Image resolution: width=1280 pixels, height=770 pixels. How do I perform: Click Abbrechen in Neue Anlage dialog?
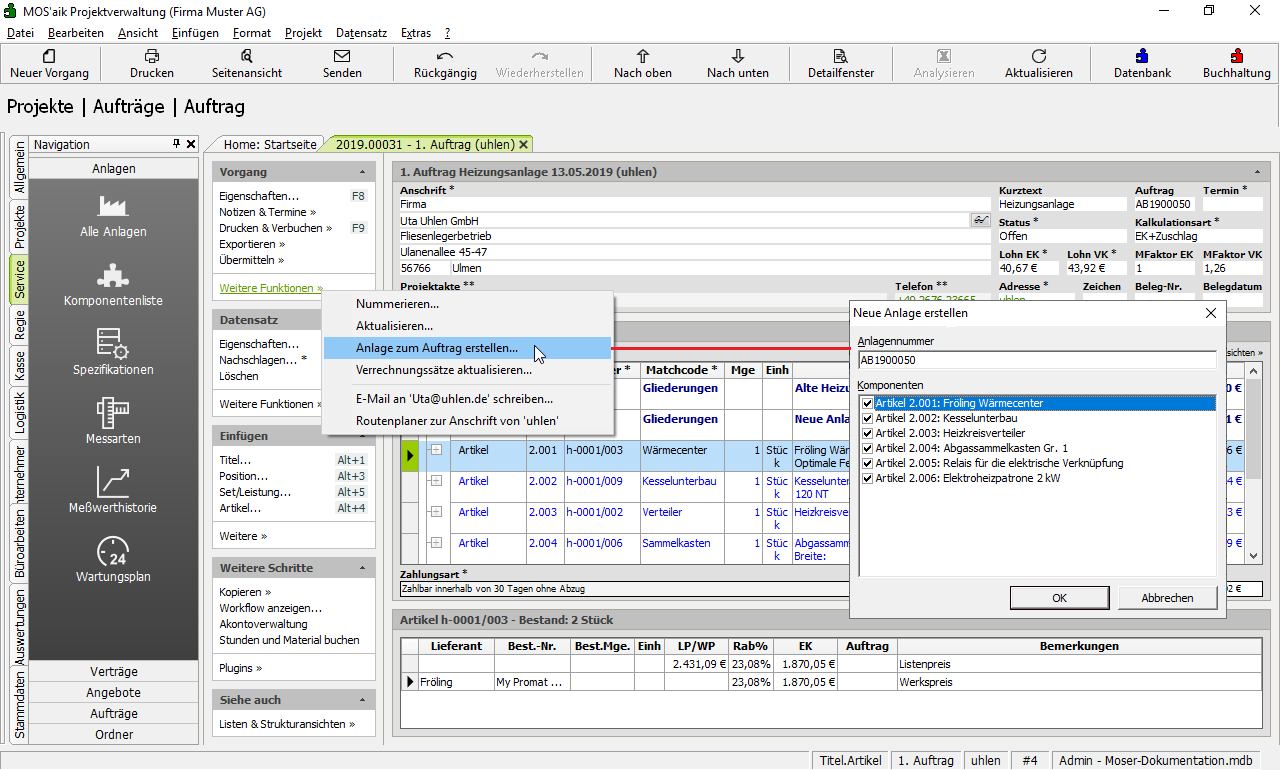click(1166, 598)
